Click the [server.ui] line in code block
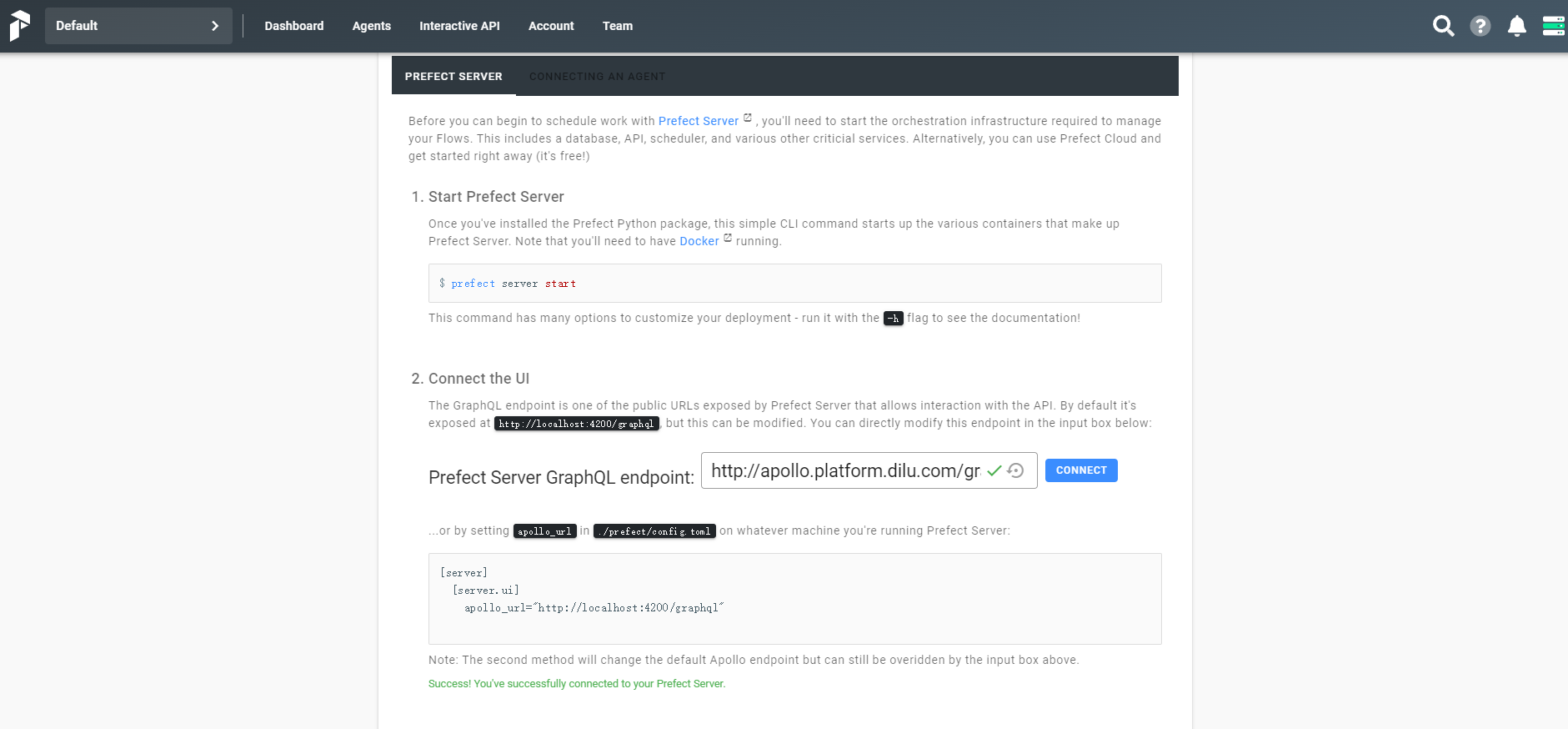This screenshot has width=1568, height=729. point(486,591)
